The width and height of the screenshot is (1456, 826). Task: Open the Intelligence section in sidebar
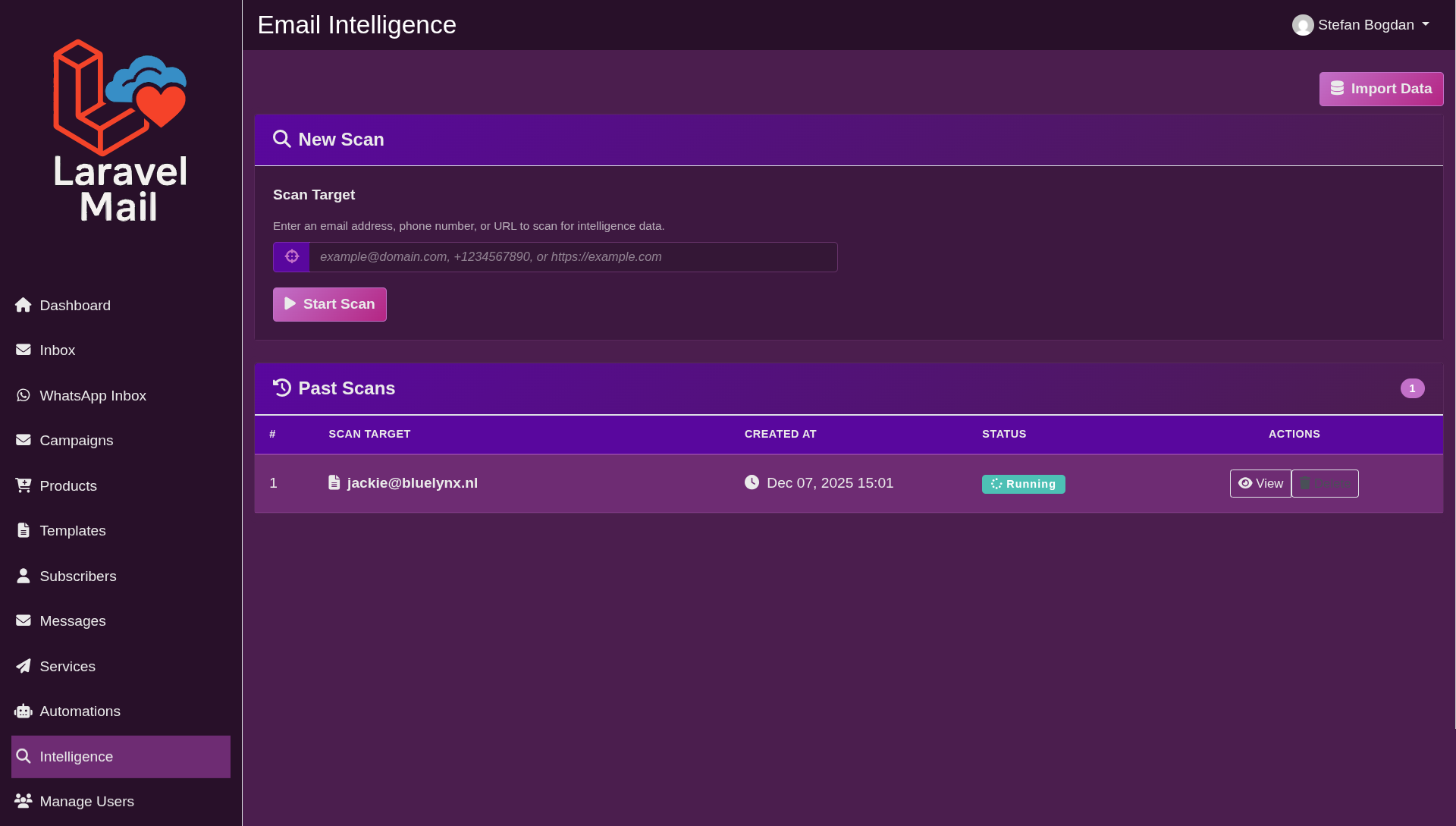[77, 756]
